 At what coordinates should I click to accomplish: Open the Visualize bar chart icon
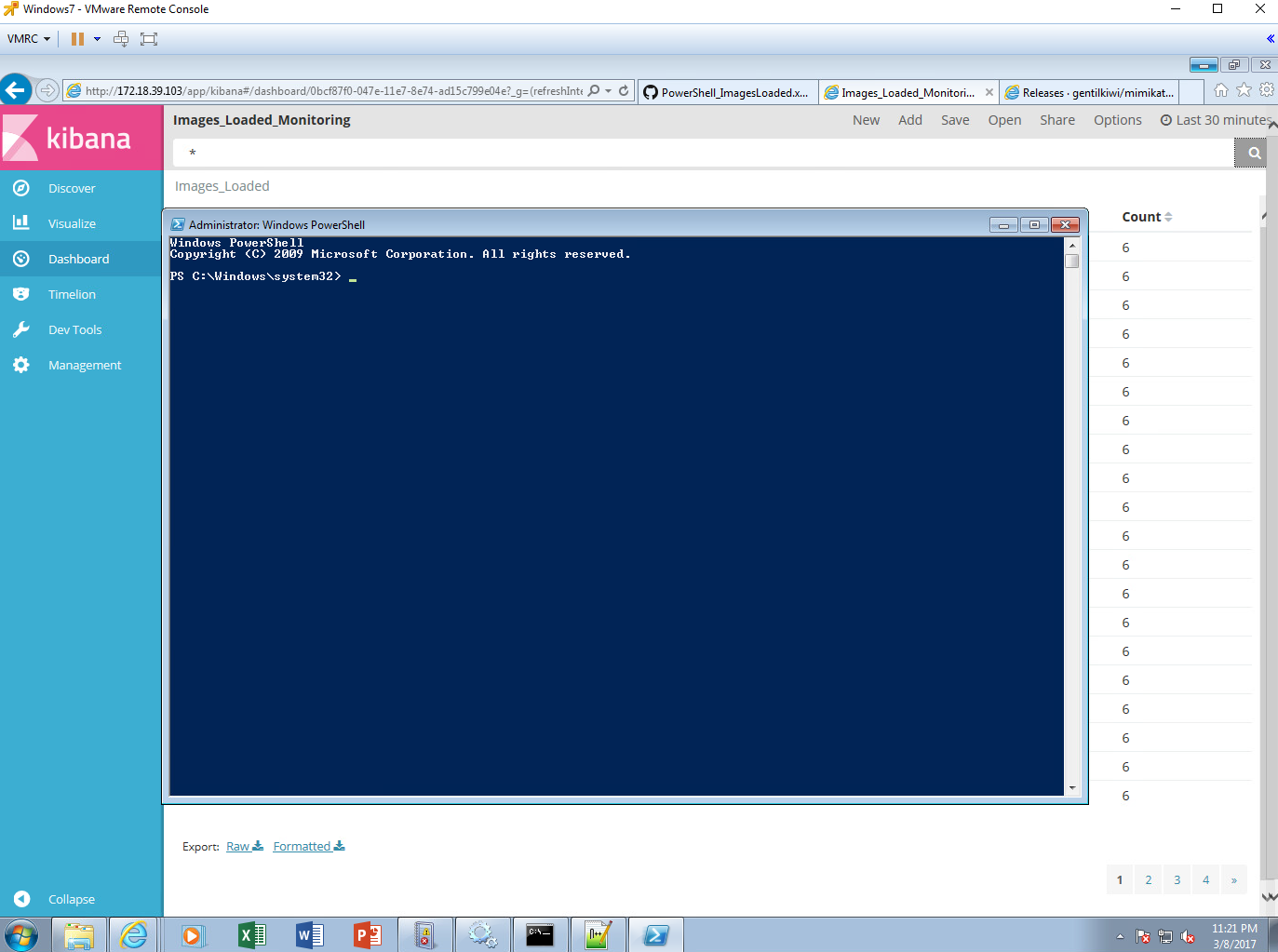(21, 223)
